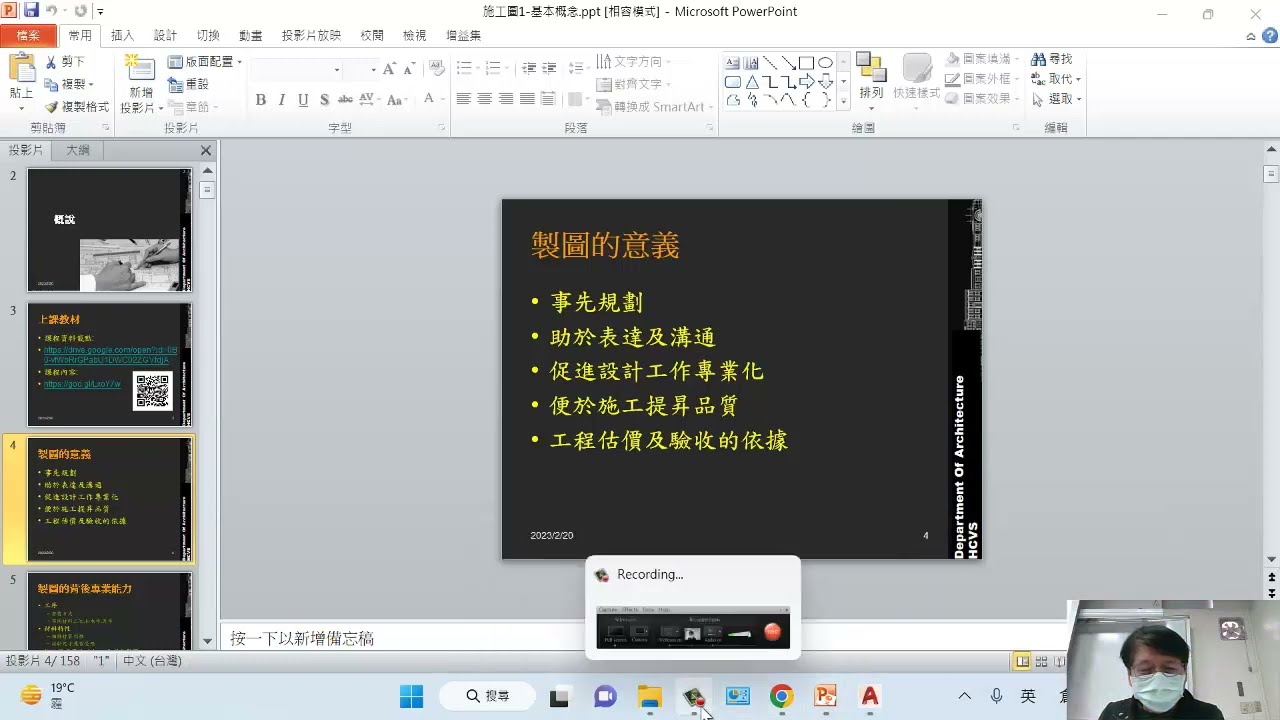Close the slides thumbnail pane

click(x=206, y=151)
